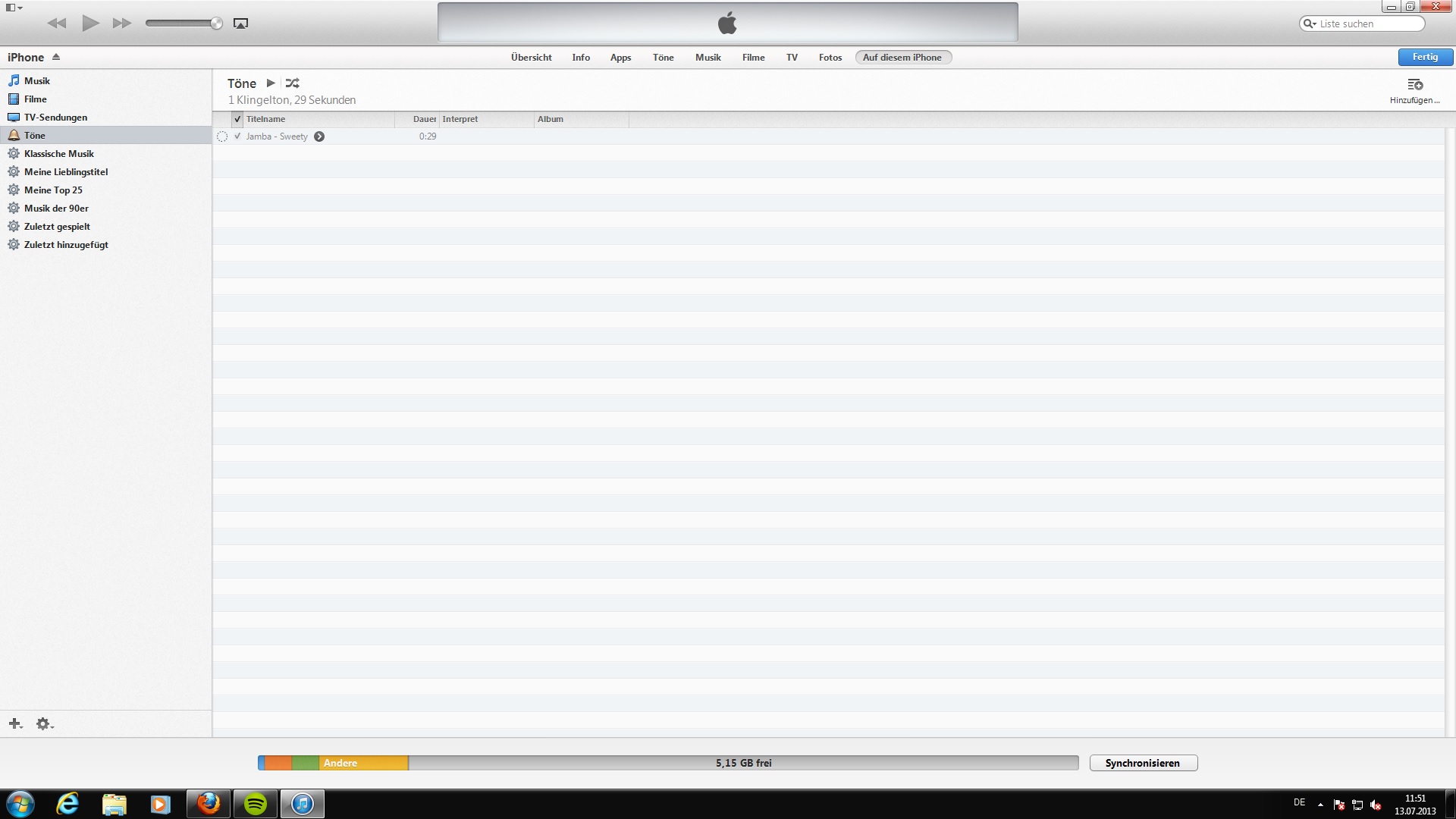
Task: Adjust the volume slider knob
Action: tap(217, 24)
